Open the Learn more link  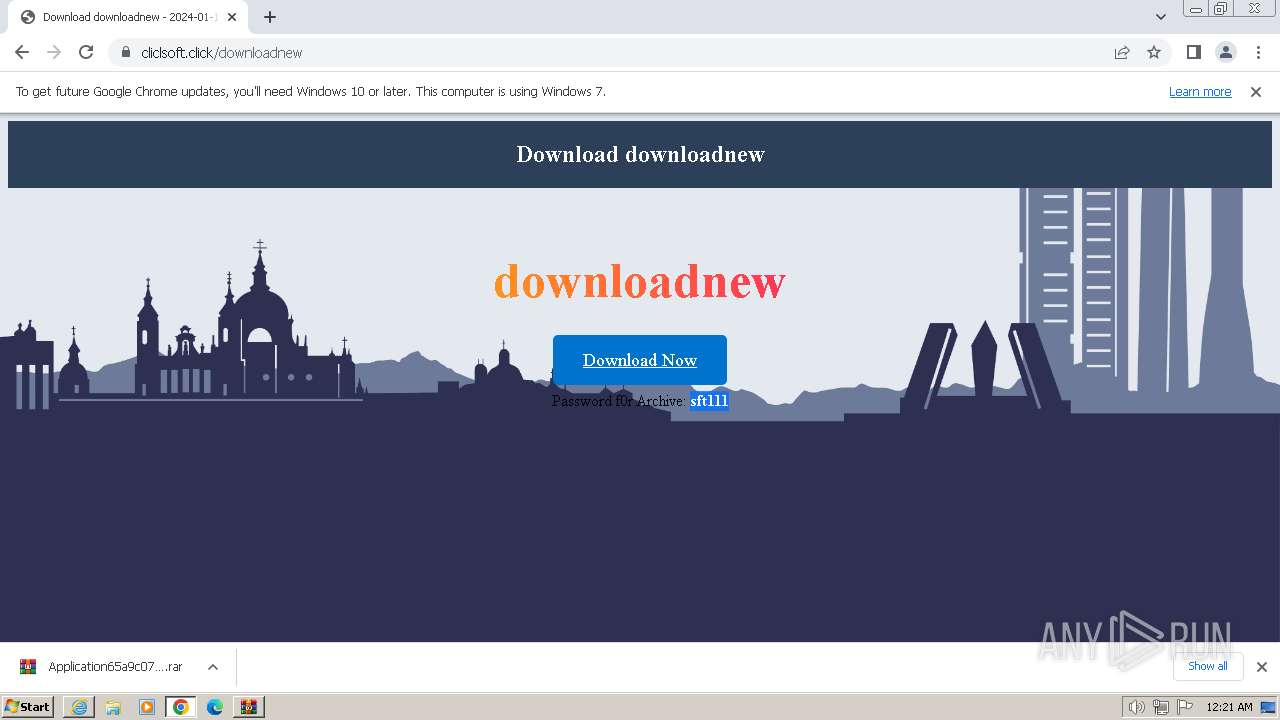coord(1200,91)
